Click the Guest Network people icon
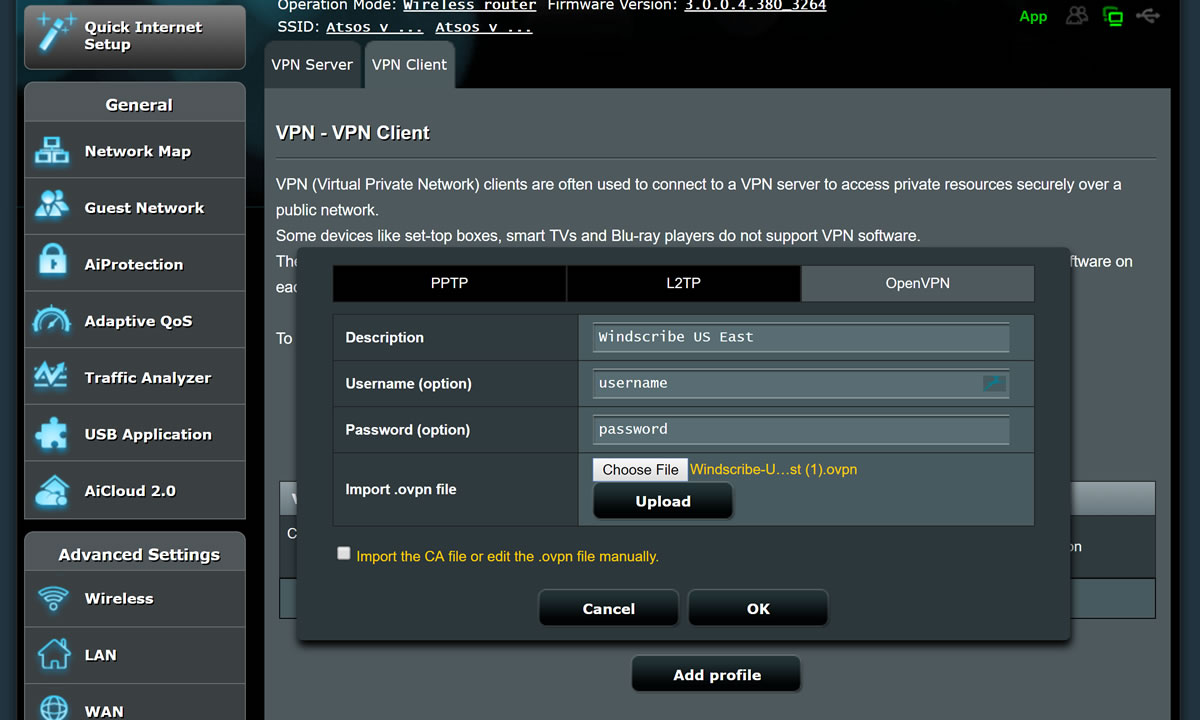Screen dimensions: 1200x720 [52, 207]
